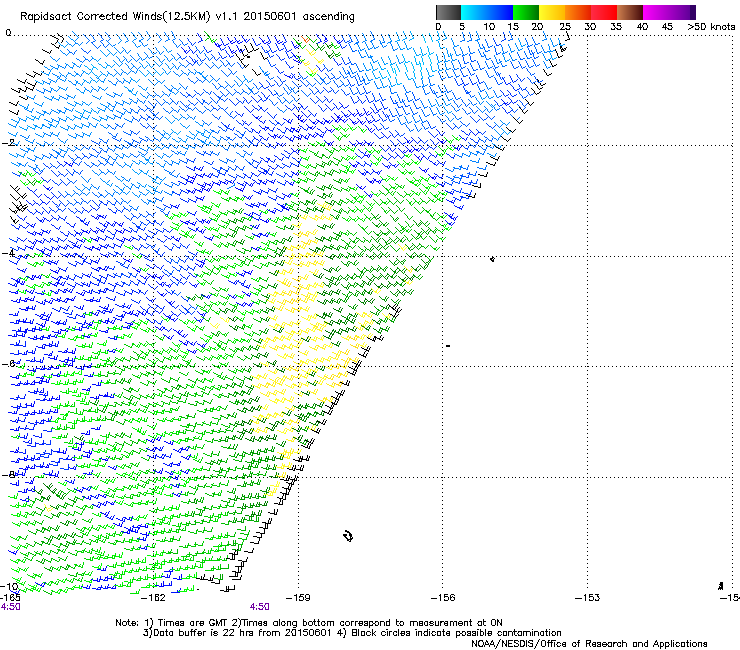Screen dimensions: 740x650
Task: Click the '-153' longitude axis label
Action: (x=588, y=598)
